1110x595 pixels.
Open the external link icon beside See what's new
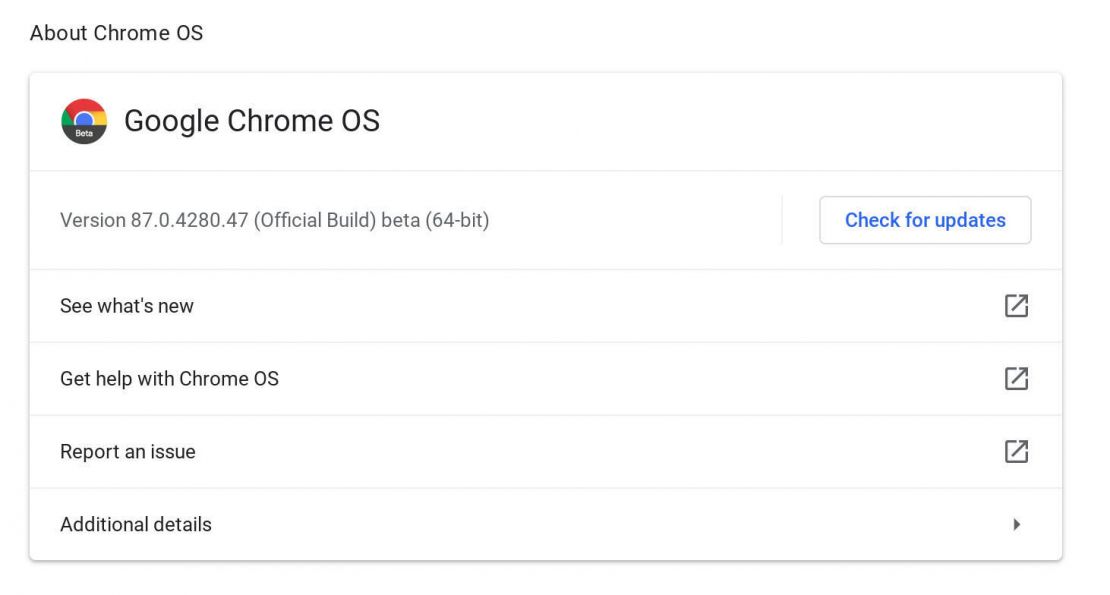pyautogui.click(x=1016, y=305)
